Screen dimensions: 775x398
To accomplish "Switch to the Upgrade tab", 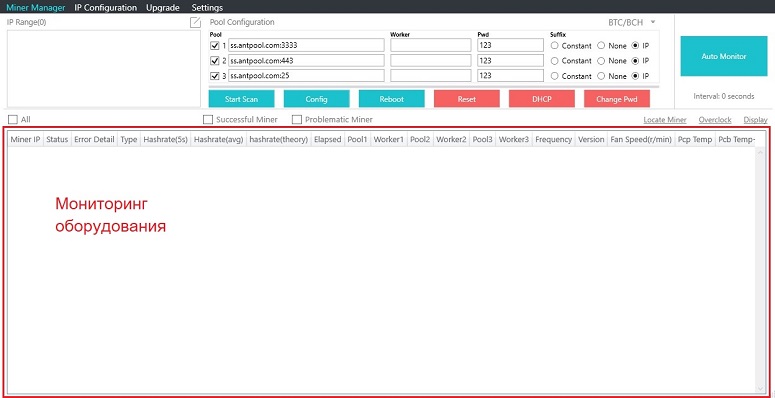I will (x=163, y=7).
